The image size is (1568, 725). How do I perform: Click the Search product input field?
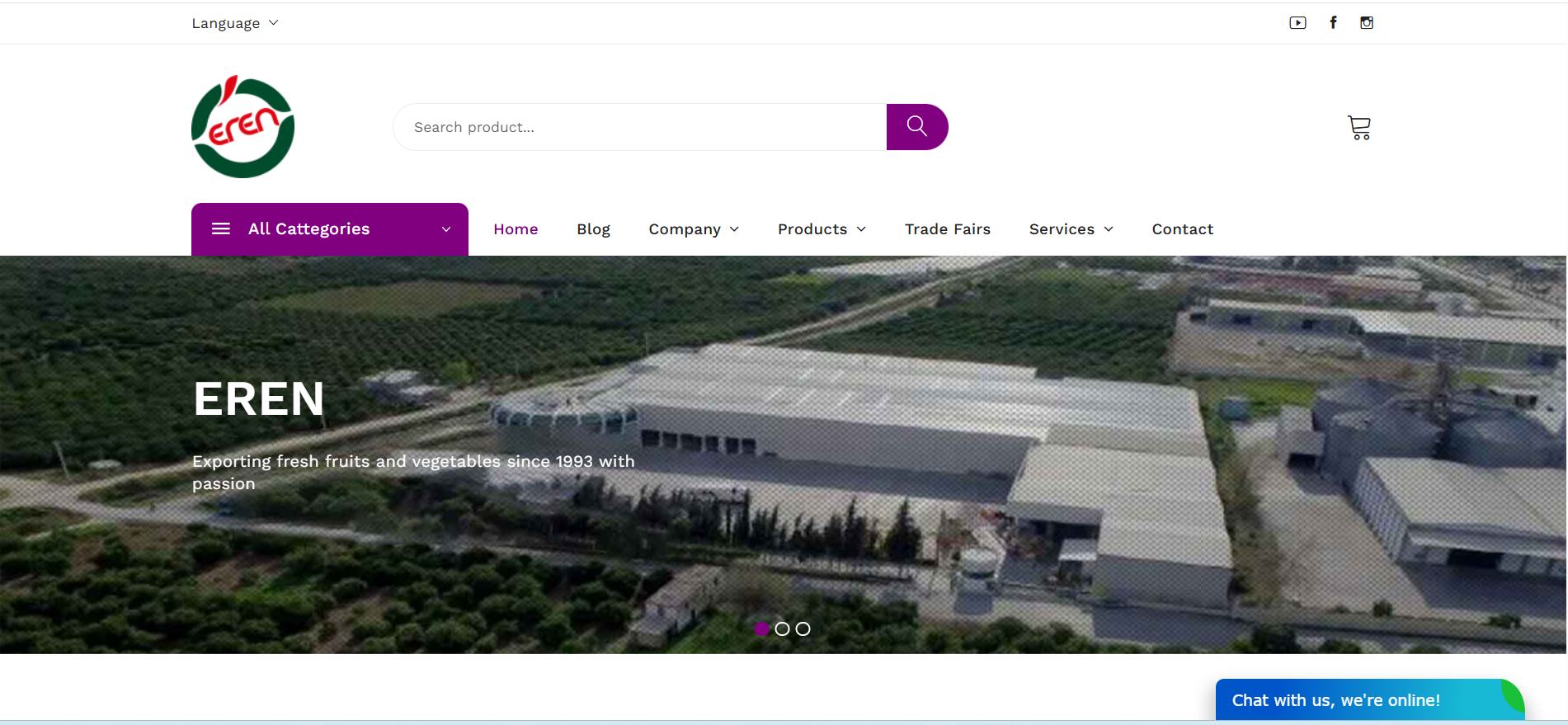(x=640, y=127)
